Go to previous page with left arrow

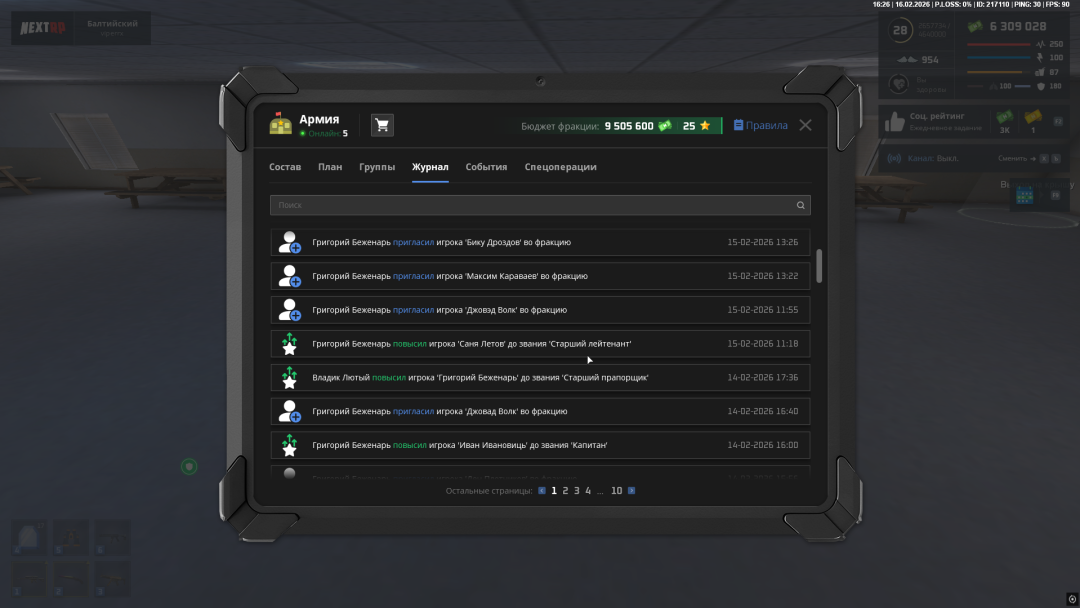coord(542,491)
